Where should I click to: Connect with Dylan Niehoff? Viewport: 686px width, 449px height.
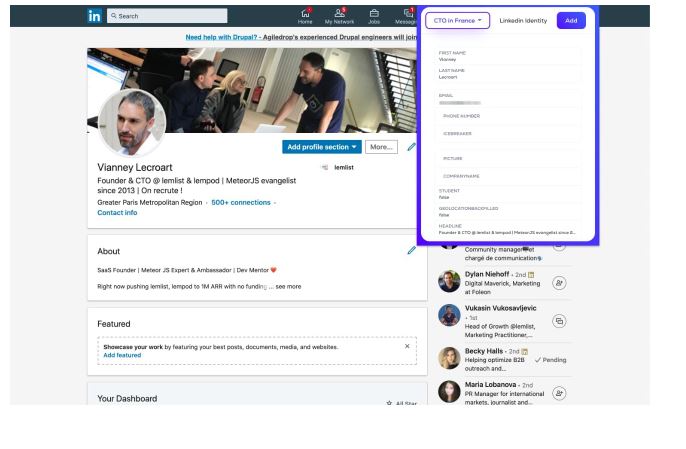(559, 283)
